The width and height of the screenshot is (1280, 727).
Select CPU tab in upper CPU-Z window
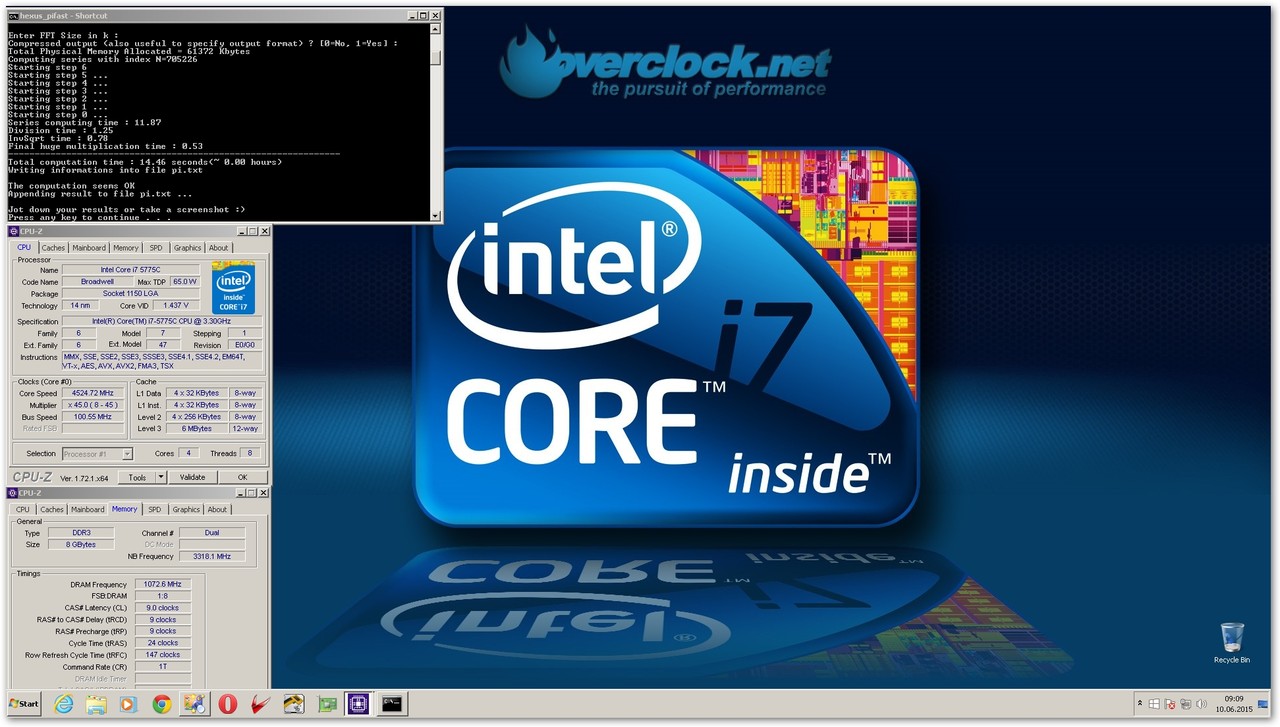[x=24, y=247]
